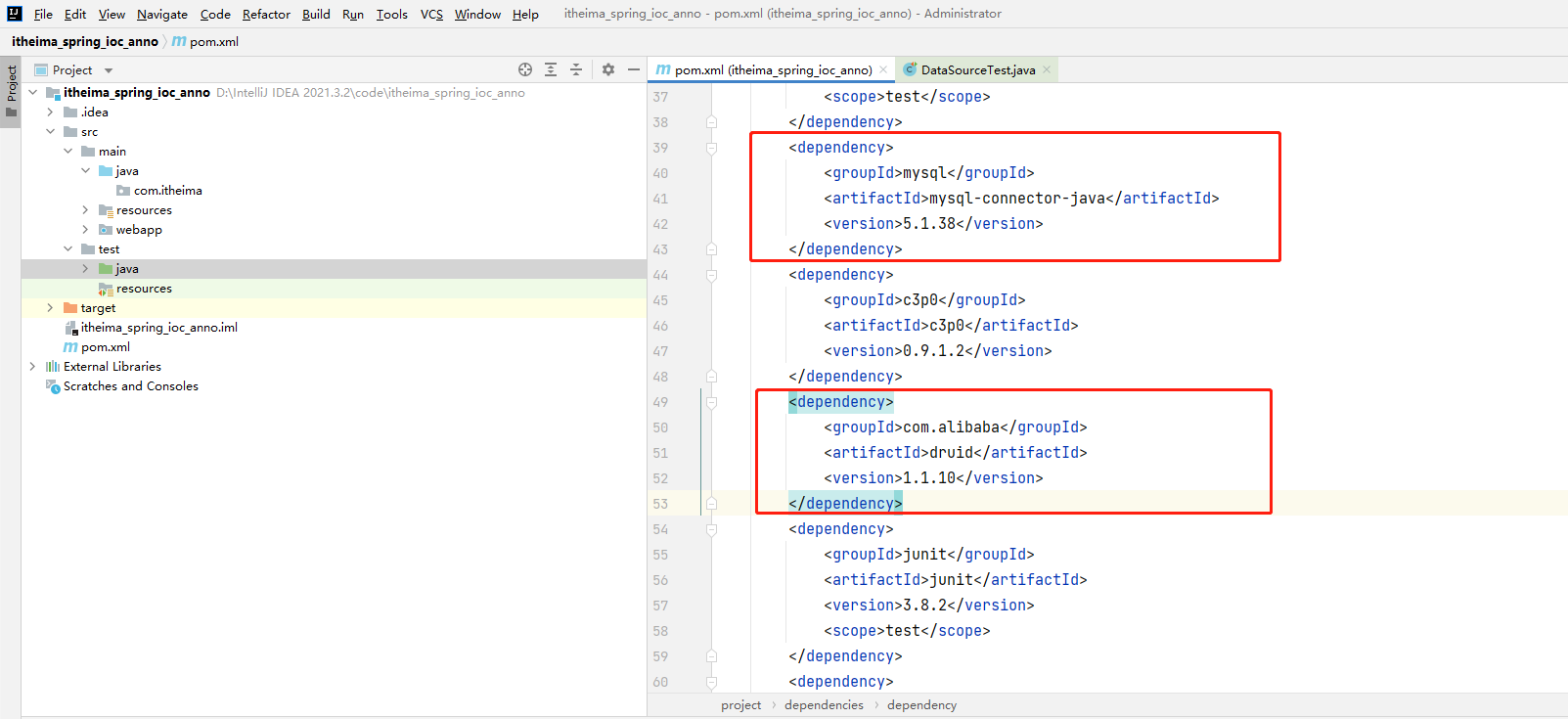Open the Tools menu
The width and height of the screenshot is (1568, 719).
(392, 14)
